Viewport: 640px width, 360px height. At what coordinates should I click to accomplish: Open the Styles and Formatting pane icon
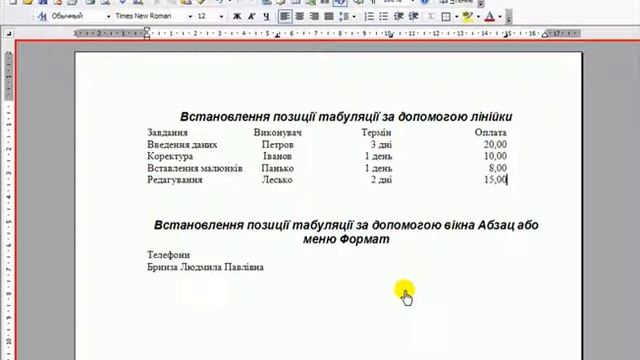point(42,16)
